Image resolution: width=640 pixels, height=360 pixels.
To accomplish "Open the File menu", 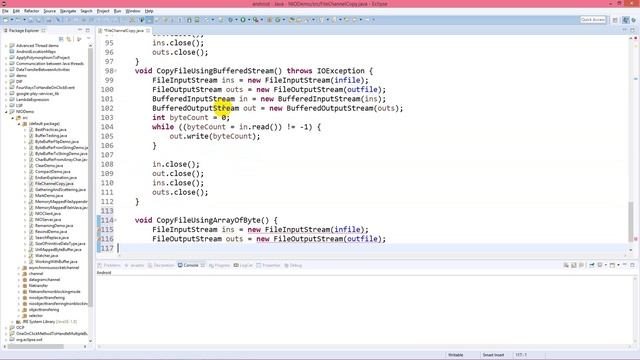I will [5, 11].
